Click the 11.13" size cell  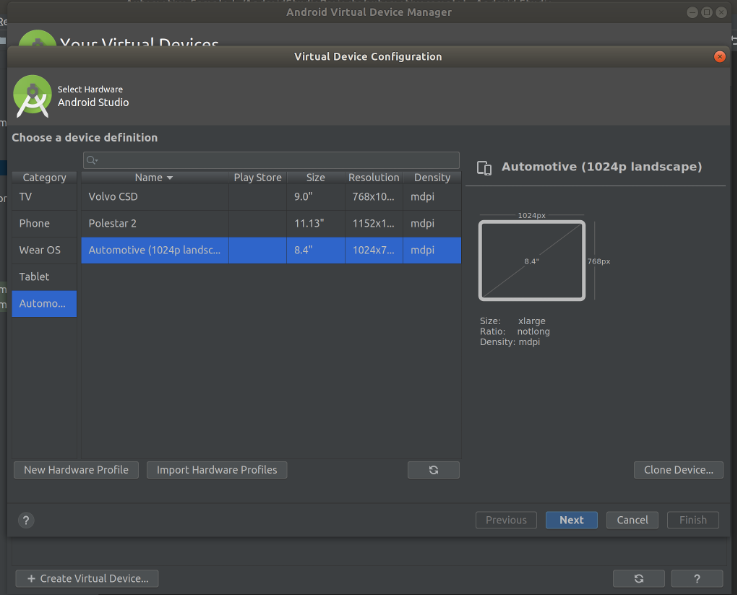[x=316, y=223]
